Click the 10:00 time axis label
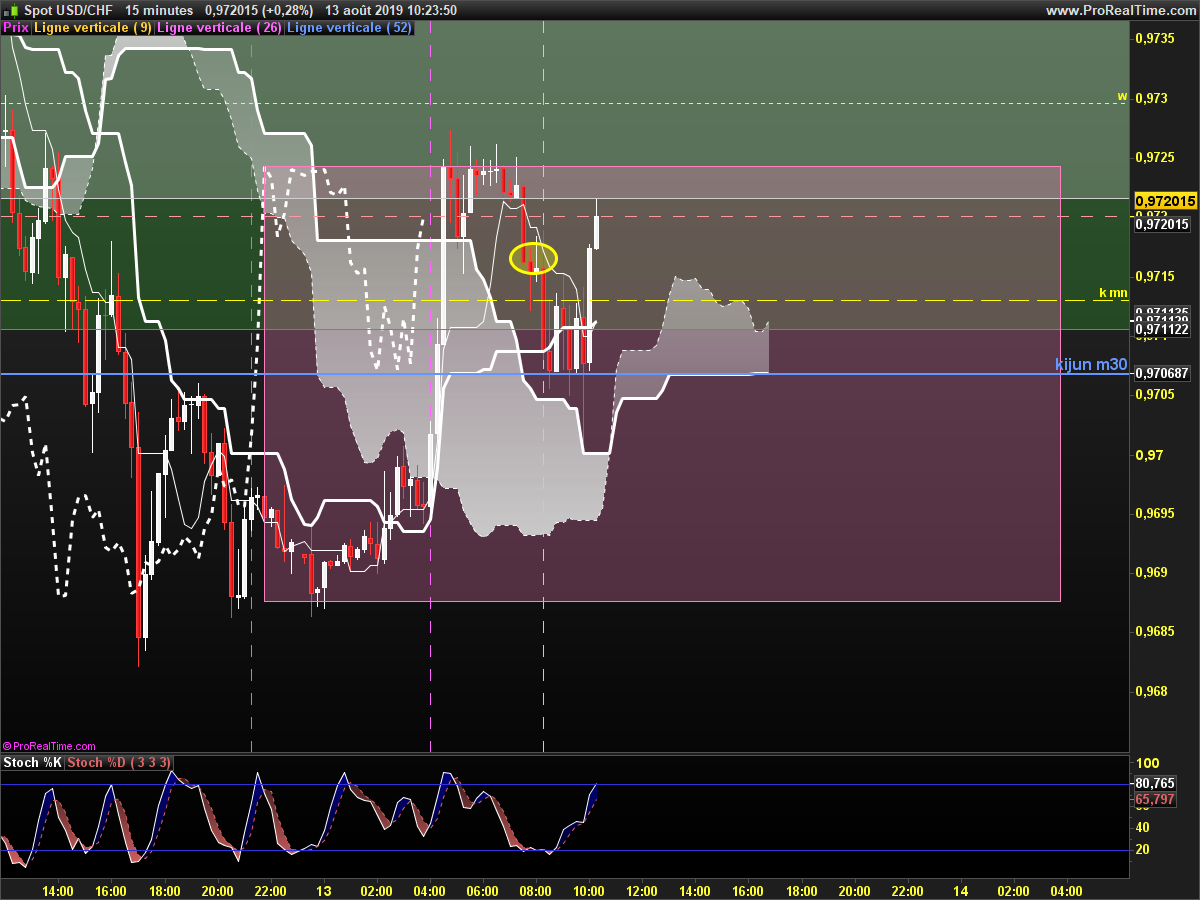Viewport: 1200px width, 900px height. tap(588, 891)
